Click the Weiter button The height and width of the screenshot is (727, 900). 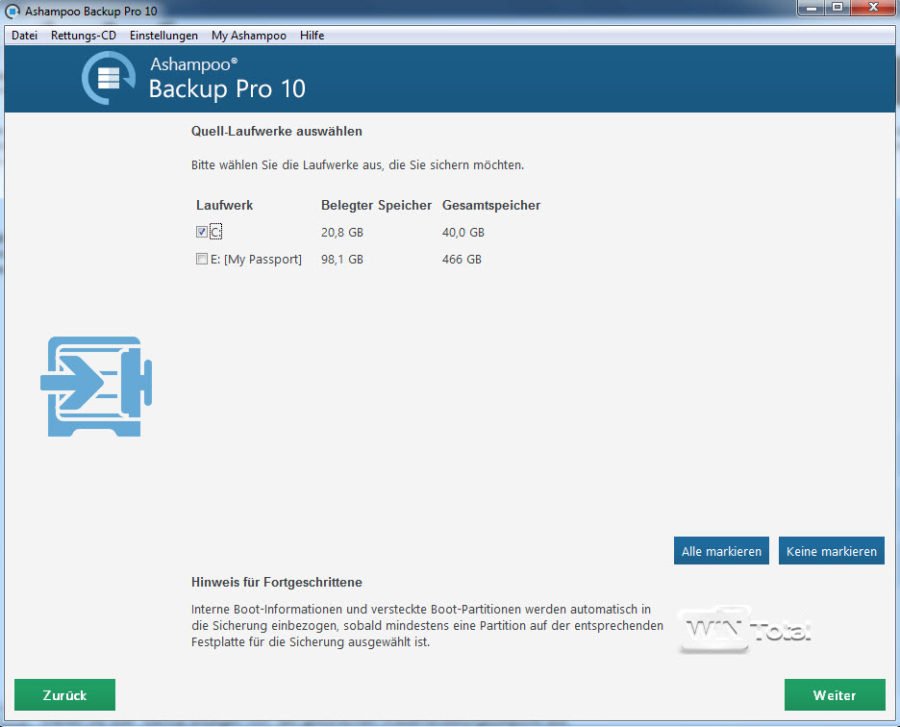(x=835, y=694)
